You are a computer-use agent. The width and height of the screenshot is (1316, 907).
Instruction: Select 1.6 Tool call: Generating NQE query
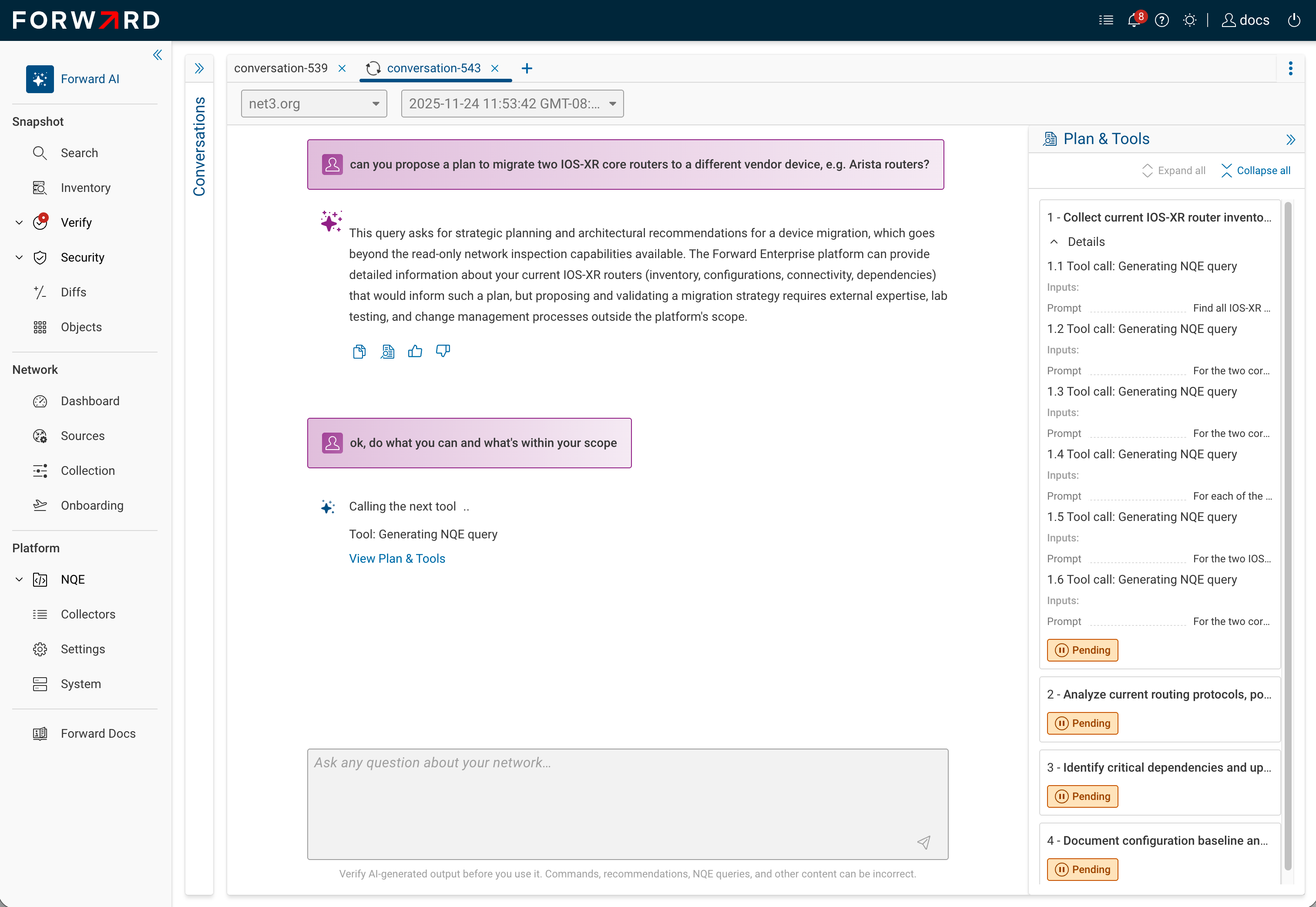(x=1141, y=579)
